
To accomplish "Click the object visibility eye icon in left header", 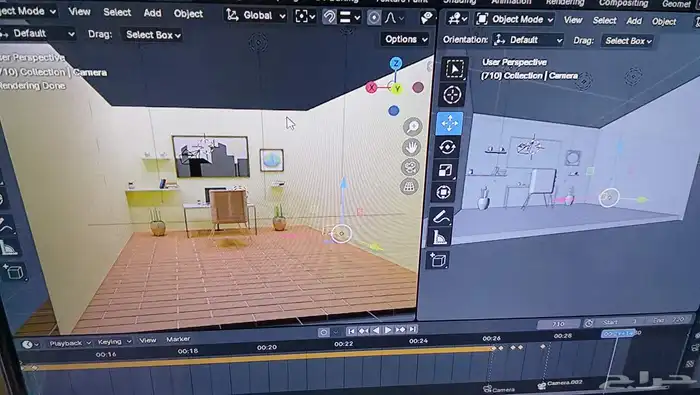I will [427, 17].
